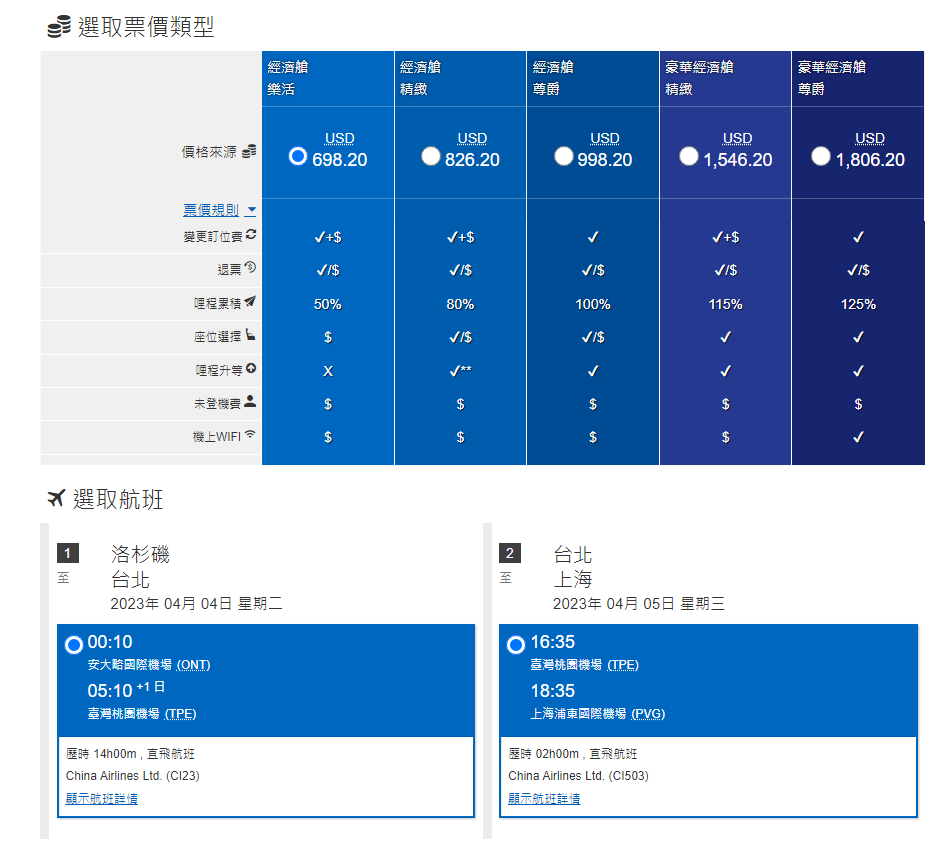Viewport: 932px width, 843px height.
Task: Click the refund icon beside 退票
Action: [250, 268]
